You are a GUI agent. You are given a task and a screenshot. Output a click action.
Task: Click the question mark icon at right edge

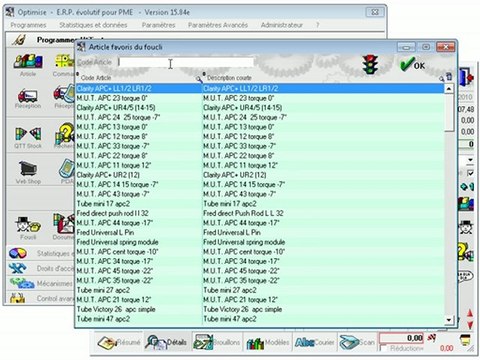pyautogui.click(x=465, y=252)
